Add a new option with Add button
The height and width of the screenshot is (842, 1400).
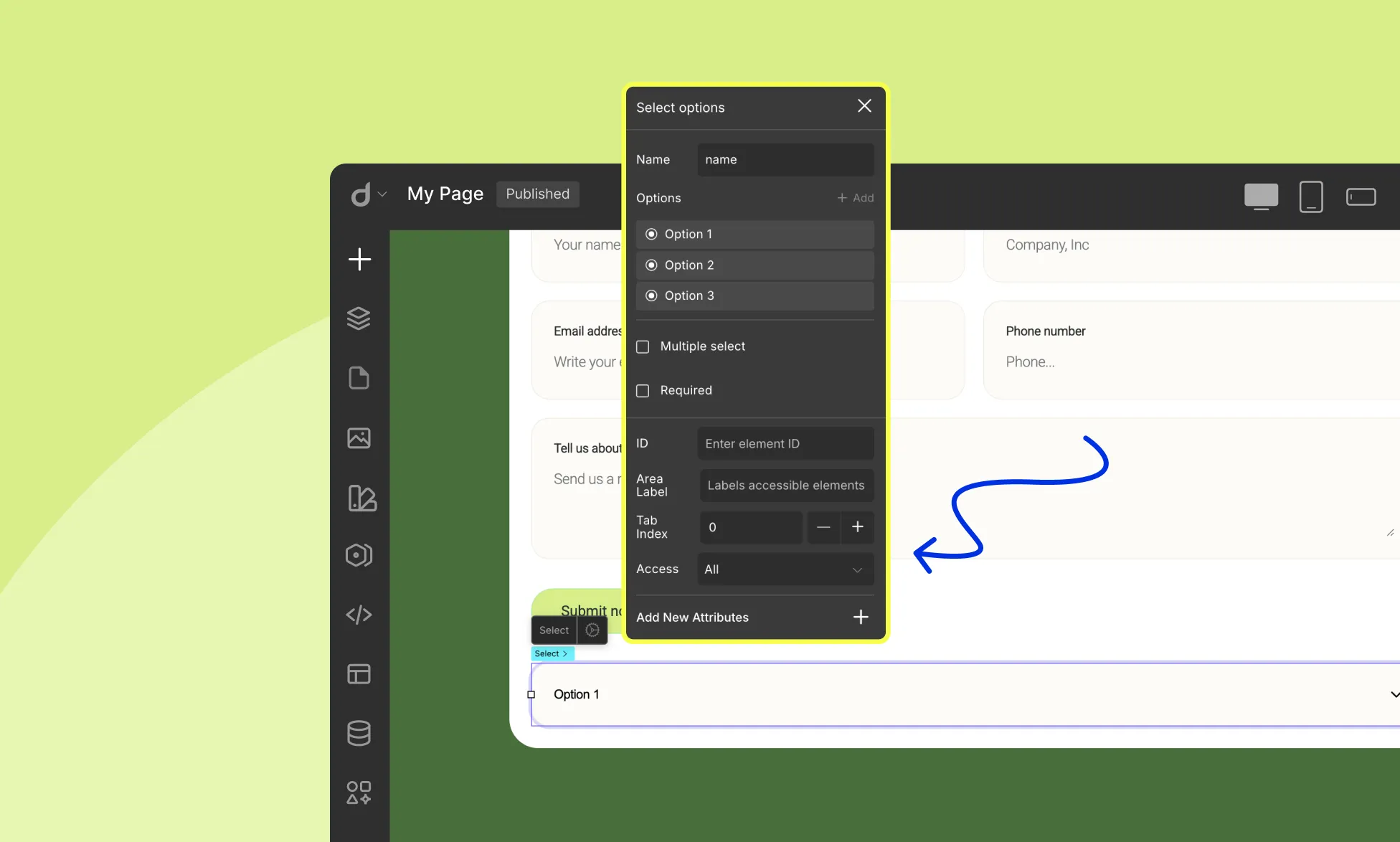click(x=855, y=198)
